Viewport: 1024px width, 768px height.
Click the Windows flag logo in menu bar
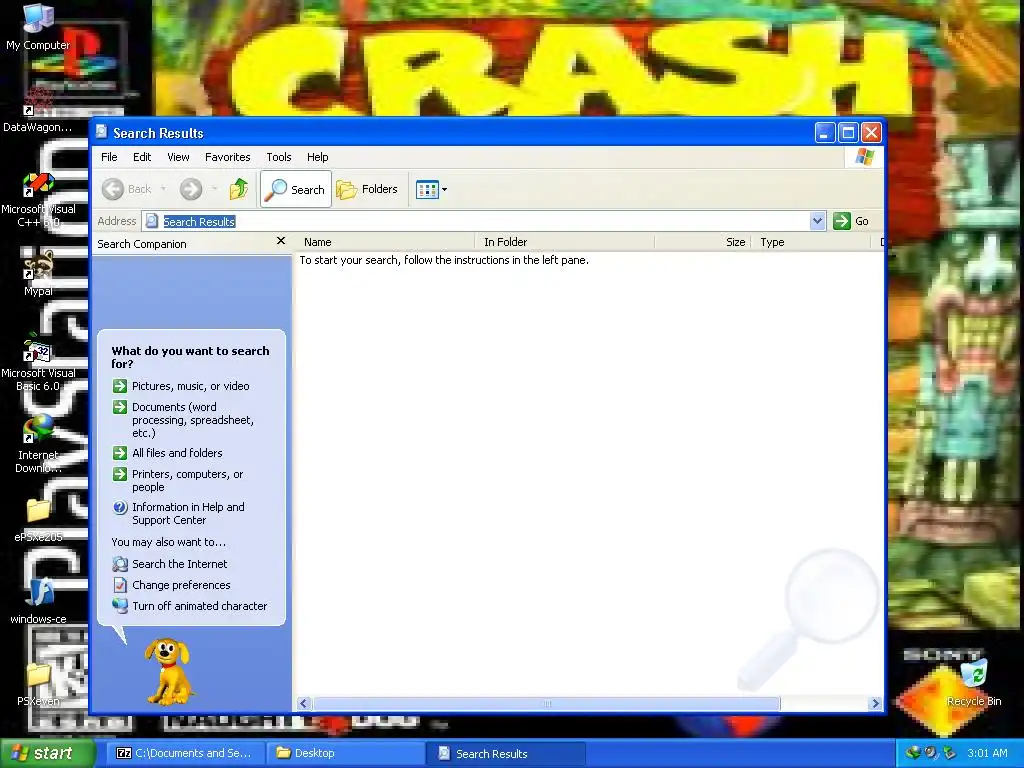(864, 157)
